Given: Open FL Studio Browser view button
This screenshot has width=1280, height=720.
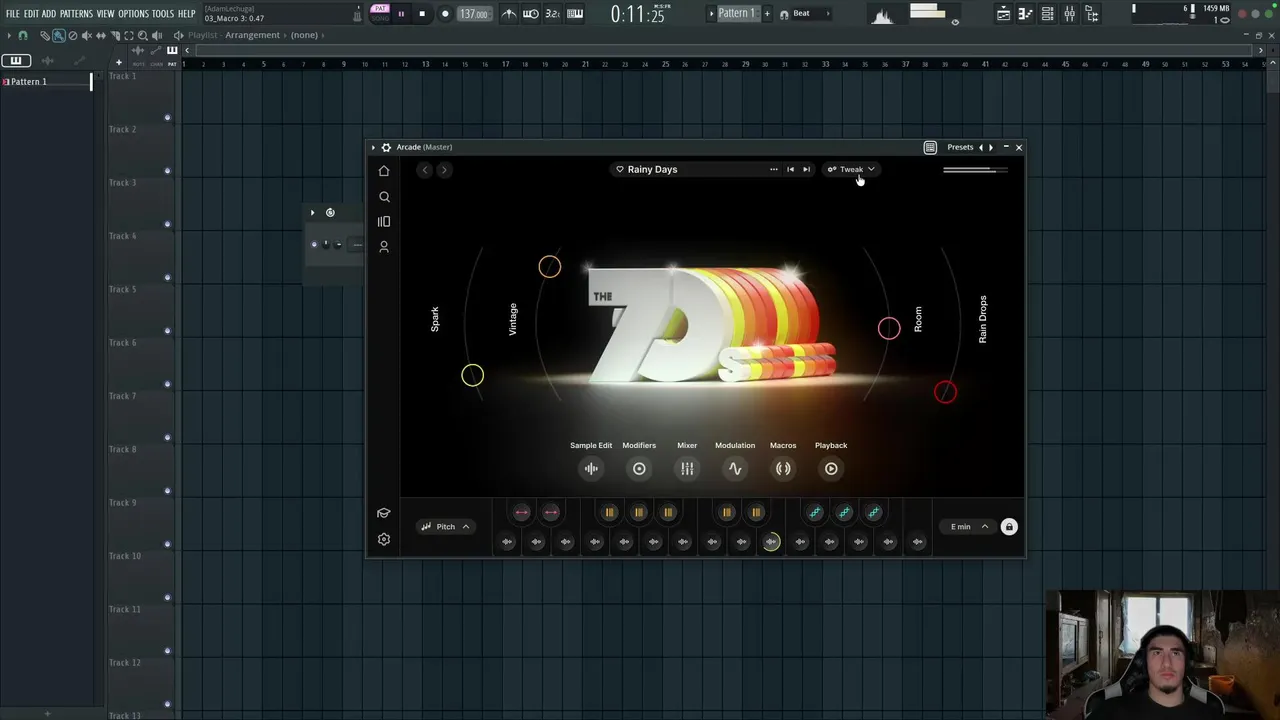Looking at the screenshot, I should [1092, 14].
